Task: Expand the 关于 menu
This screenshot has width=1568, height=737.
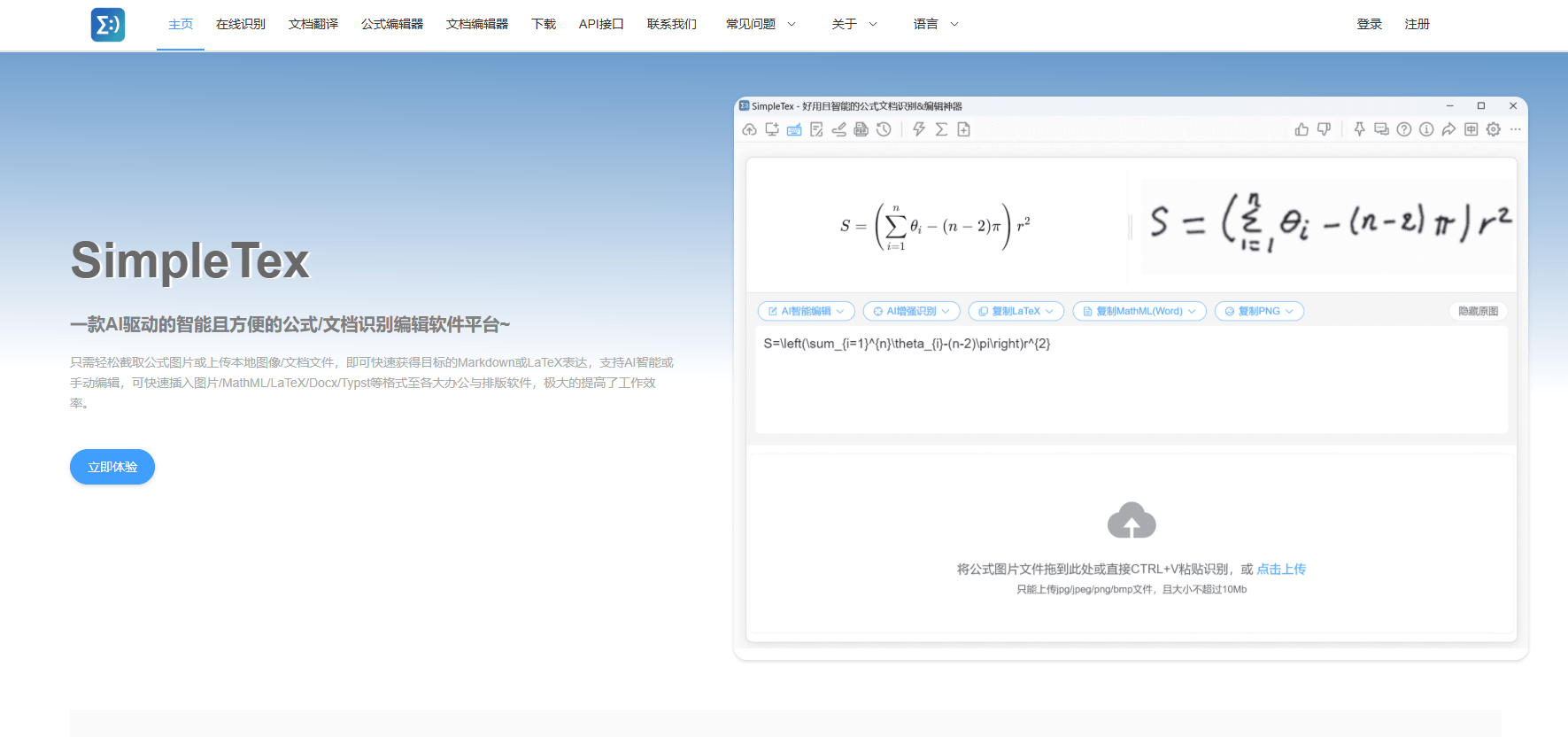Action: coord(854,25)
